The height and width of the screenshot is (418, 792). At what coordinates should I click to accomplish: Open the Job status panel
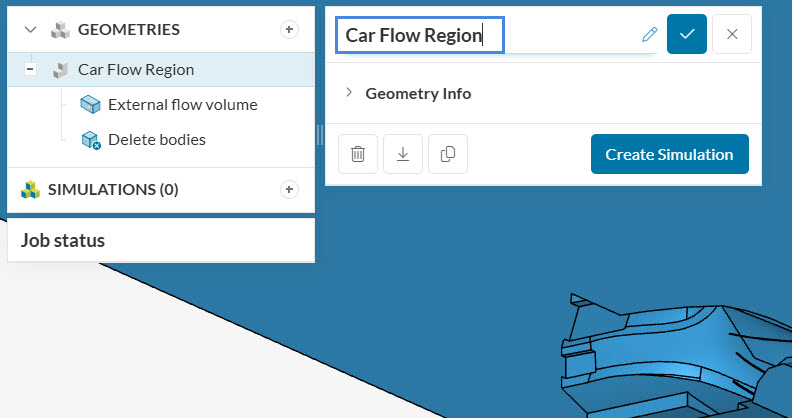161,240
